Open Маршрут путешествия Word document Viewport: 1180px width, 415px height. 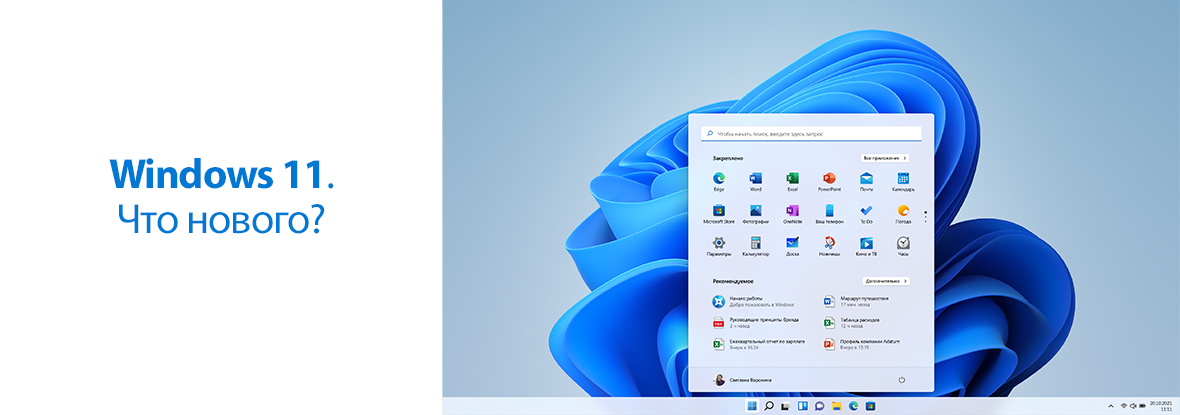click(x=856, y=301)
